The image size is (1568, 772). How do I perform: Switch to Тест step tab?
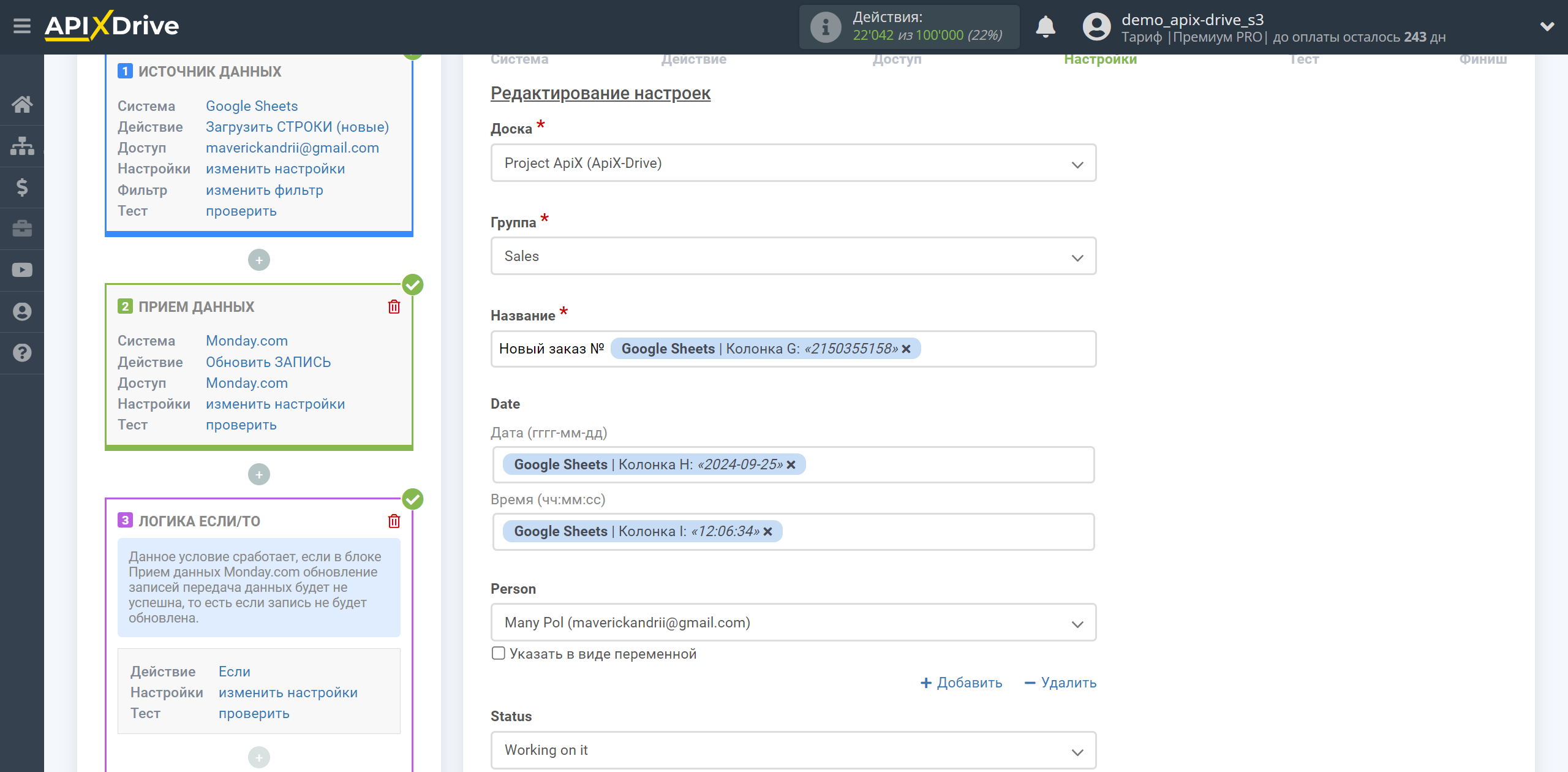[1303, 59]
